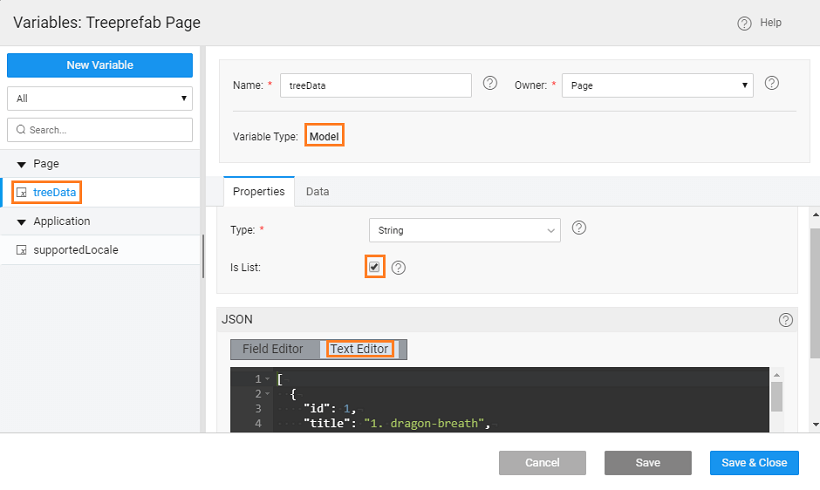The height and width of the screenshot is (490, 820).
Task: Click help icon next to Name field
Action: click(x=490, y=84)
